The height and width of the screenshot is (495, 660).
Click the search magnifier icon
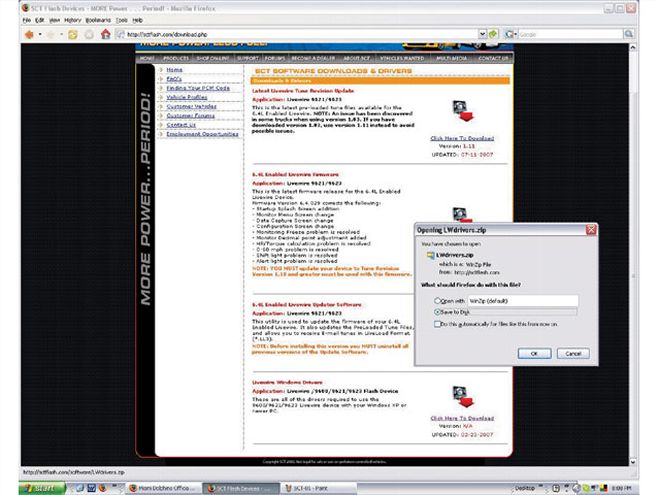click(628, 34)
